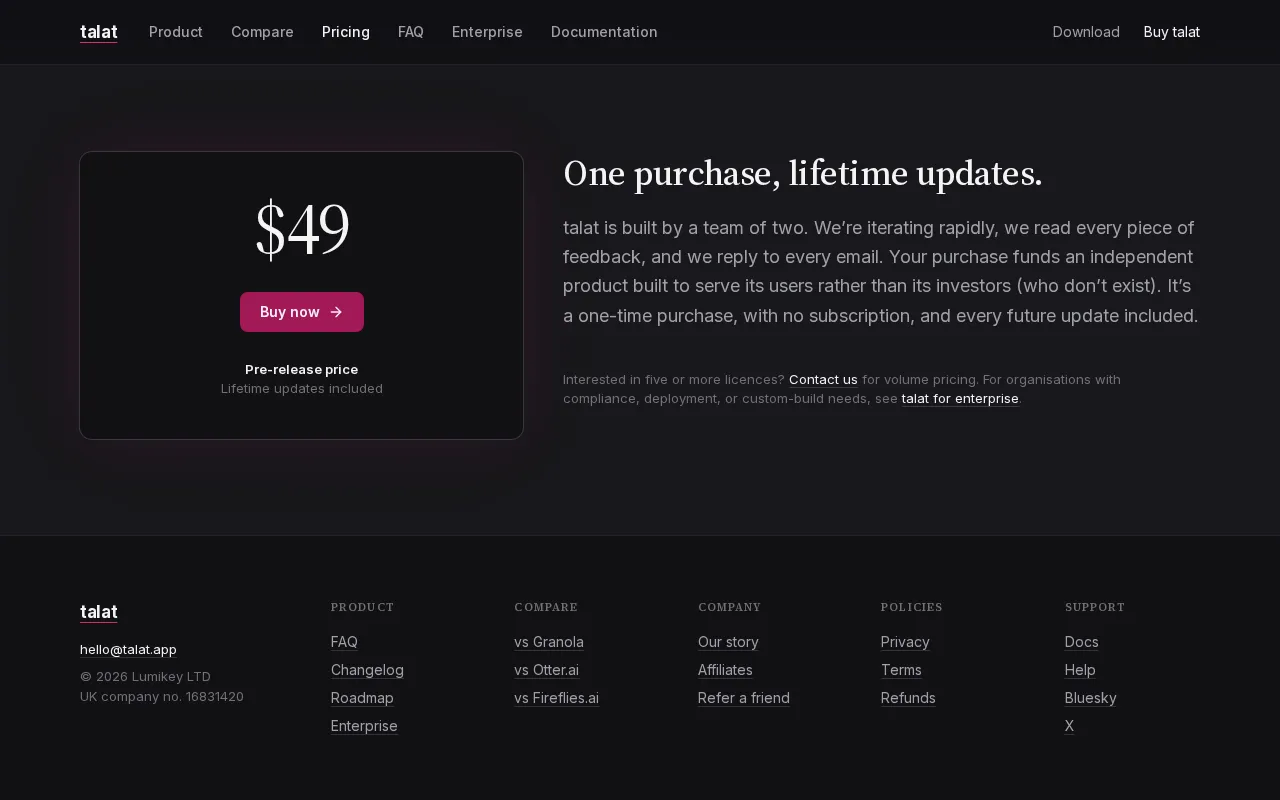
Task: Open the Roadmap footer link
Action: tap(362, 698)
